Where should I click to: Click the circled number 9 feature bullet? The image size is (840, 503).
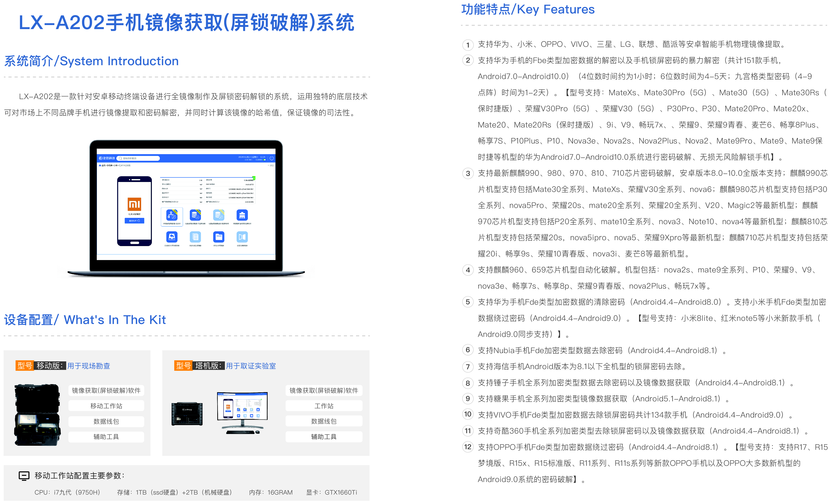468,399
